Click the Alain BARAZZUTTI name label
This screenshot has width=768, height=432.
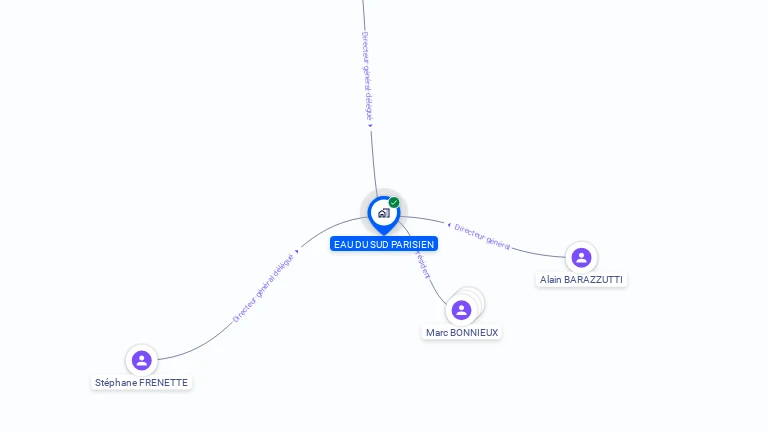point(581,280)
